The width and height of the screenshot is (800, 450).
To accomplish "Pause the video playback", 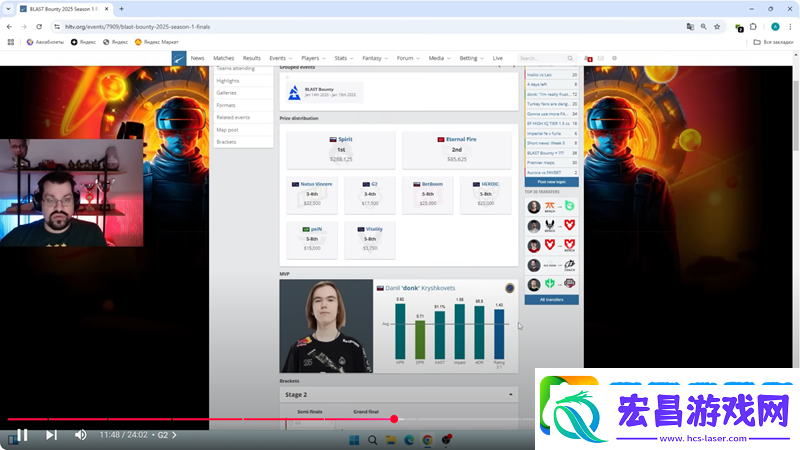I will [22, 435].
